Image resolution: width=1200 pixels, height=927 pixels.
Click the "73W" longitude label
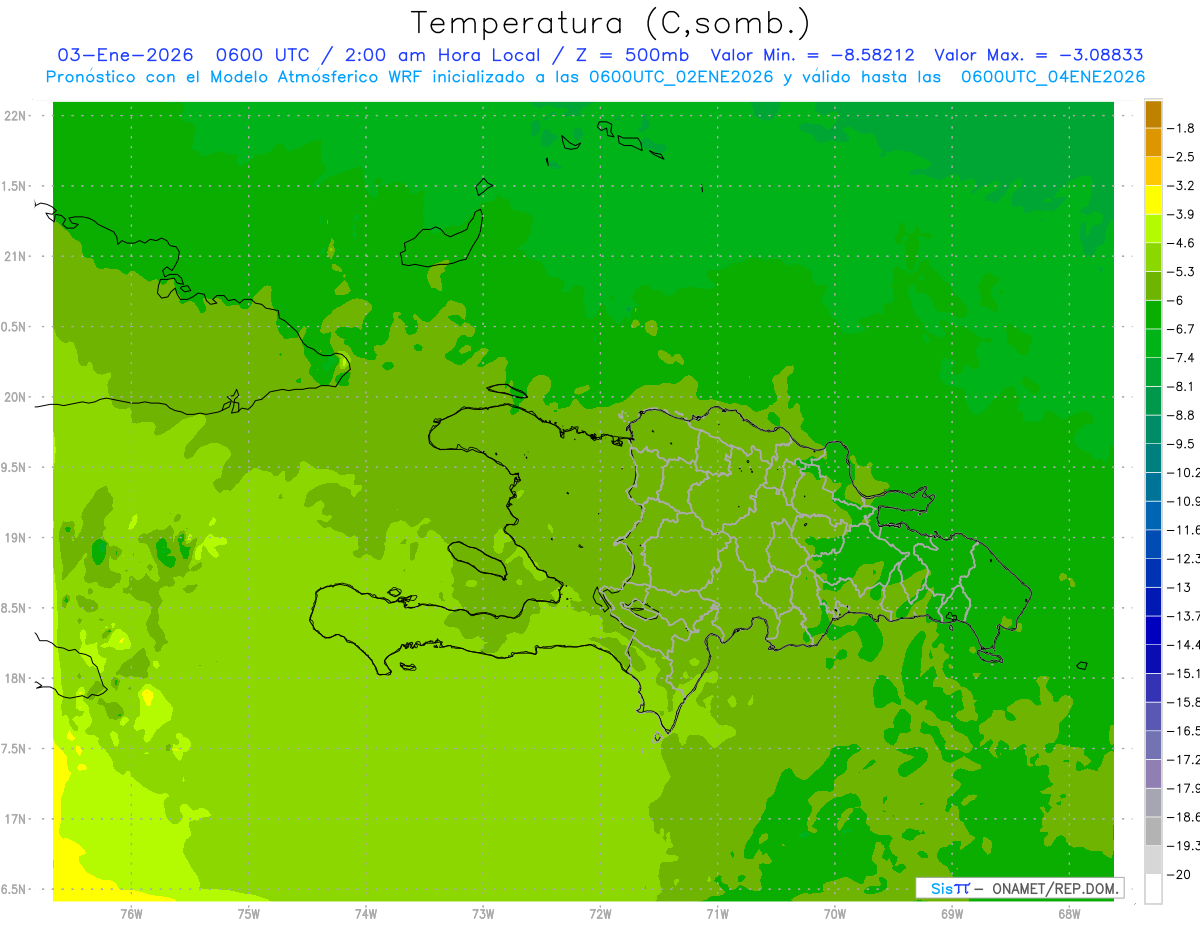click(x=483, y=913)
